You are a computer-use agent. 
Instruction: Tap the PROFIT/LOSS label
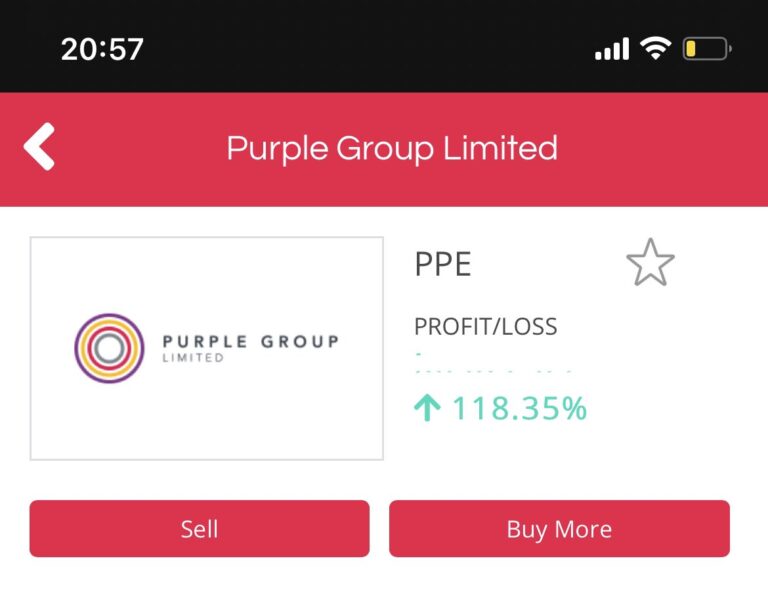[x=486, y=327]
